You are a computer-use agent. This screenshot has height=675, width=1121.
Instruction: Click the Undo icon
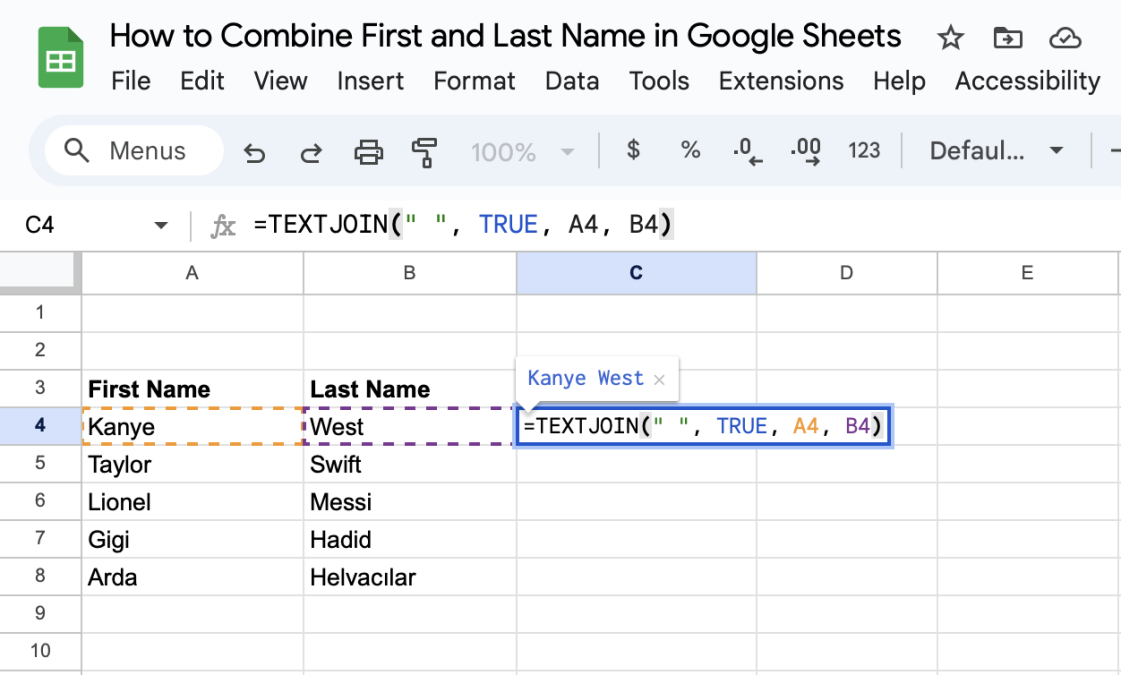(x=253, y=151)
